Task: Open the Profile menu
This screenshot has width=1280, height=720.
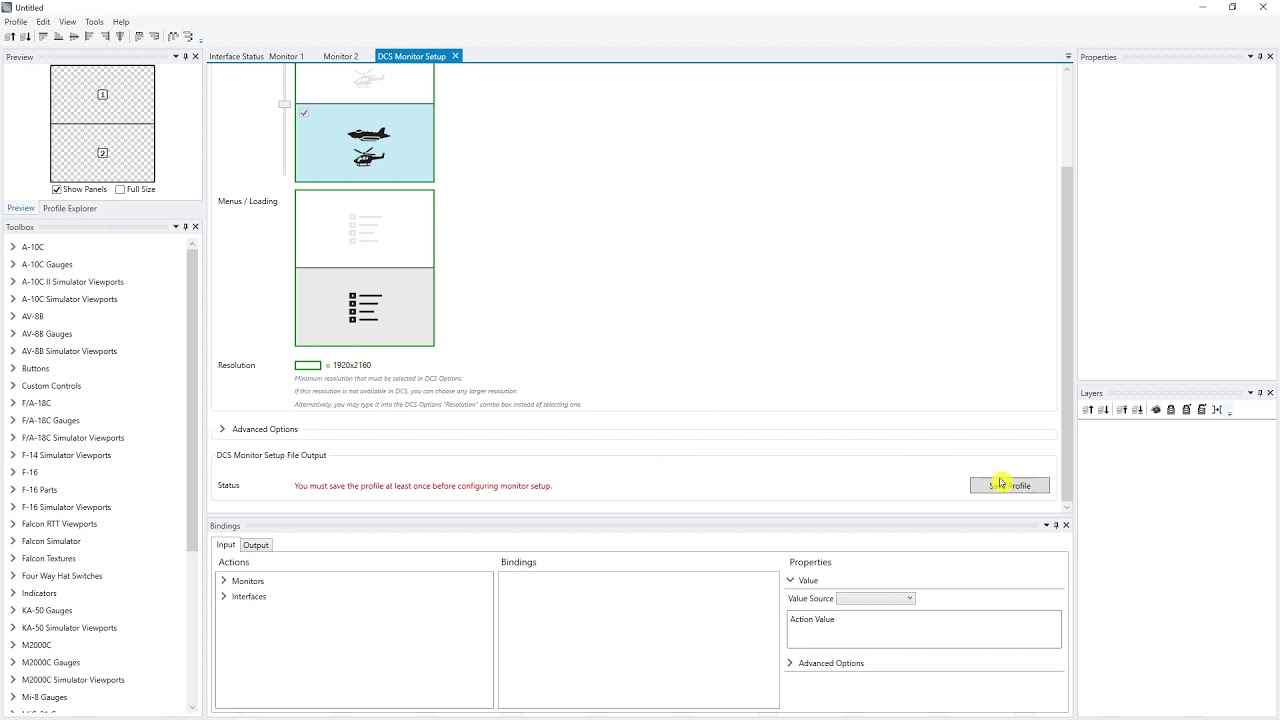Action: coord(16,21)
